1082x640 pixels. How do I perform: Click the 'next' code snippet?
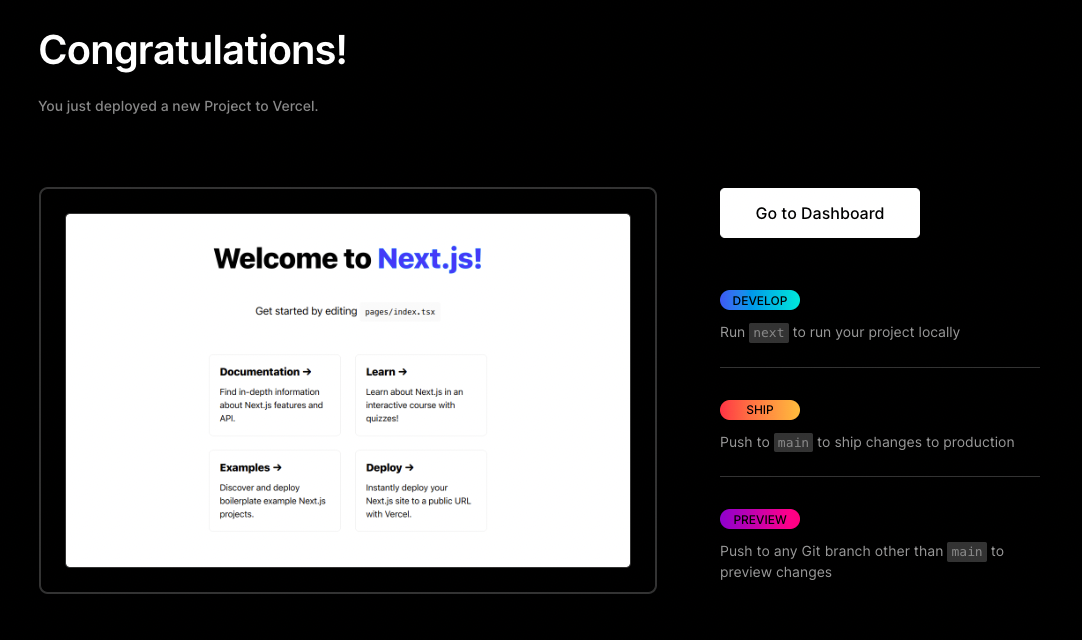click(769, 333)
